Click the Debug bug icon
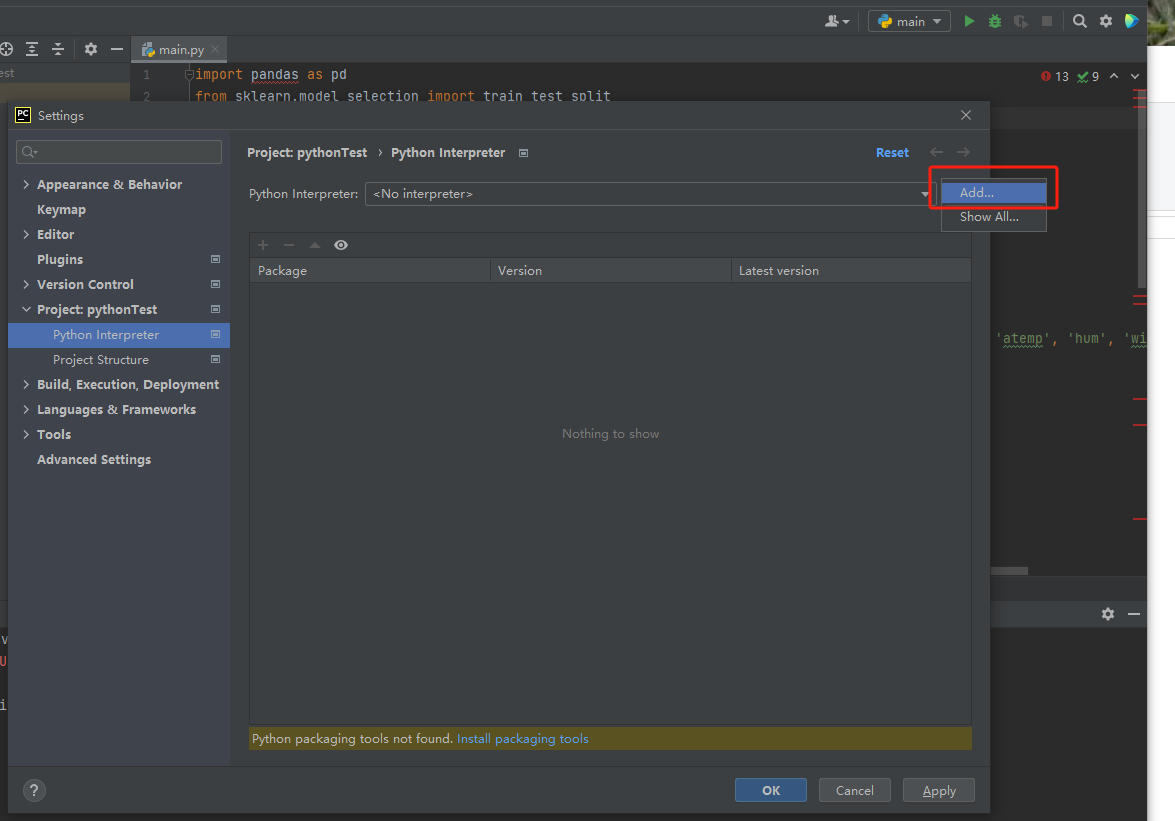Viewport: 1175px width, 821px height. (994, 21)
